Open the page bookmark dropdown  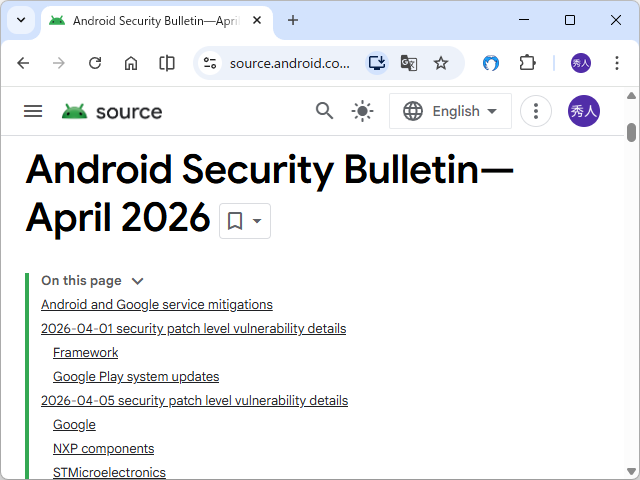pyautogui.click(x=245, y=221)
